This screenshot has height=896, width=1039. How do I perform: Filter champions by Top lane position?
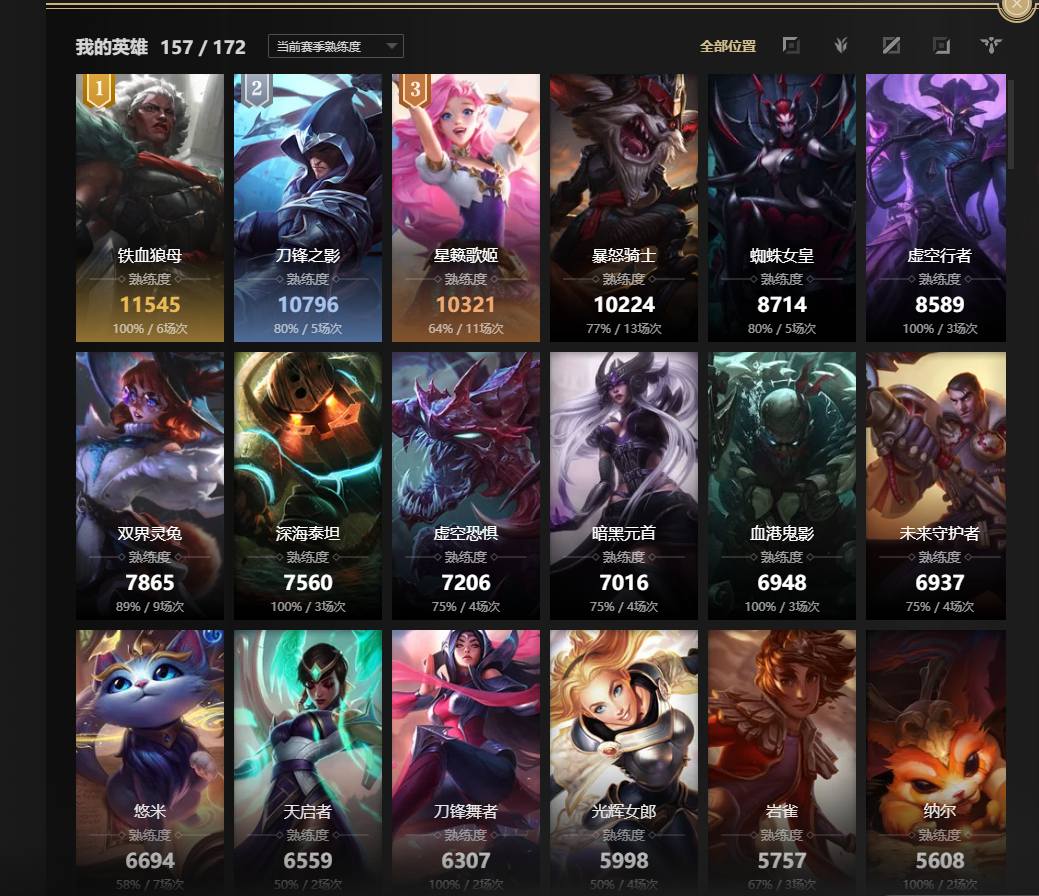pos(791,45)
